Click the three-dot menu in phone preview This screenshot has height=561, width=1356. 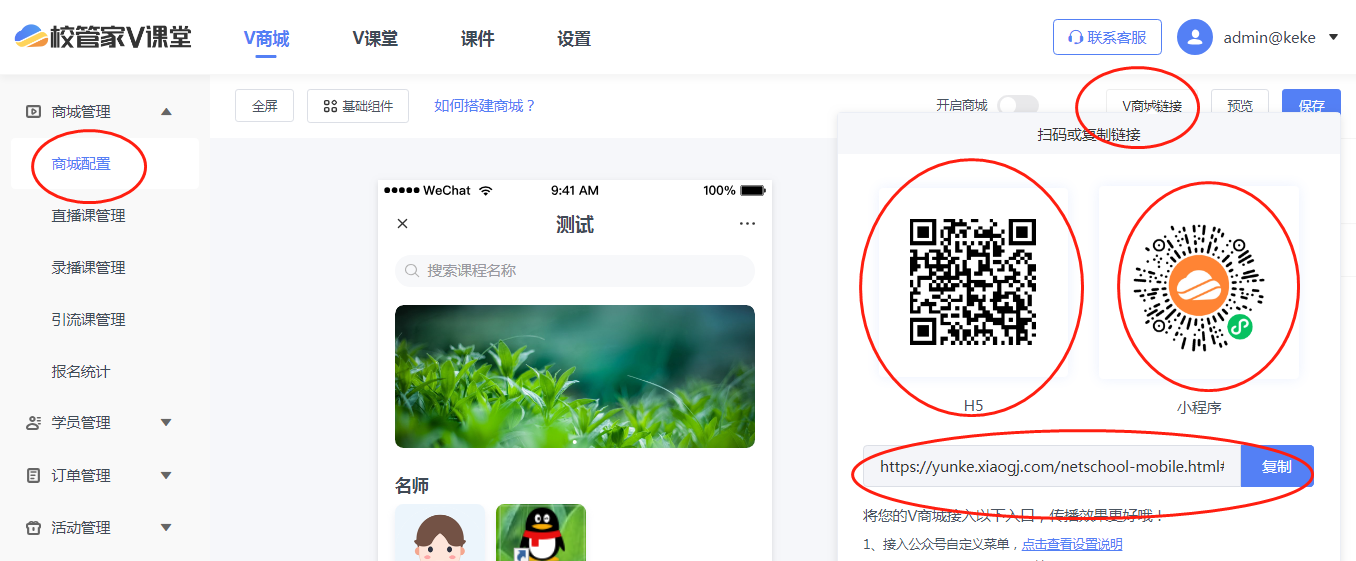pos(747,224)
